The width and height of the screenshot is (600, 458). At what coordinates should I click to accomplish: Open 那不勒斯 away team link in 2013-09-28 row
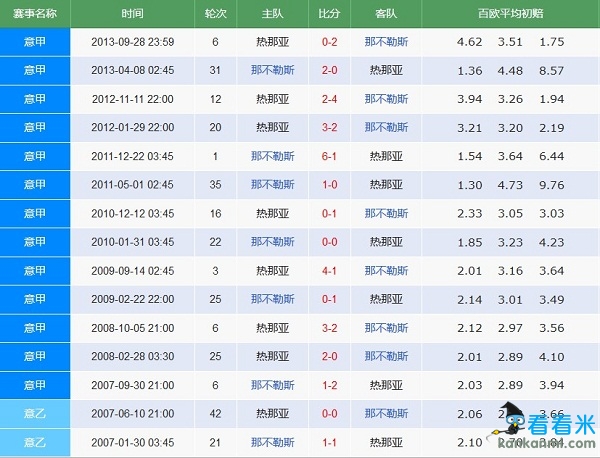pos(386,42)
